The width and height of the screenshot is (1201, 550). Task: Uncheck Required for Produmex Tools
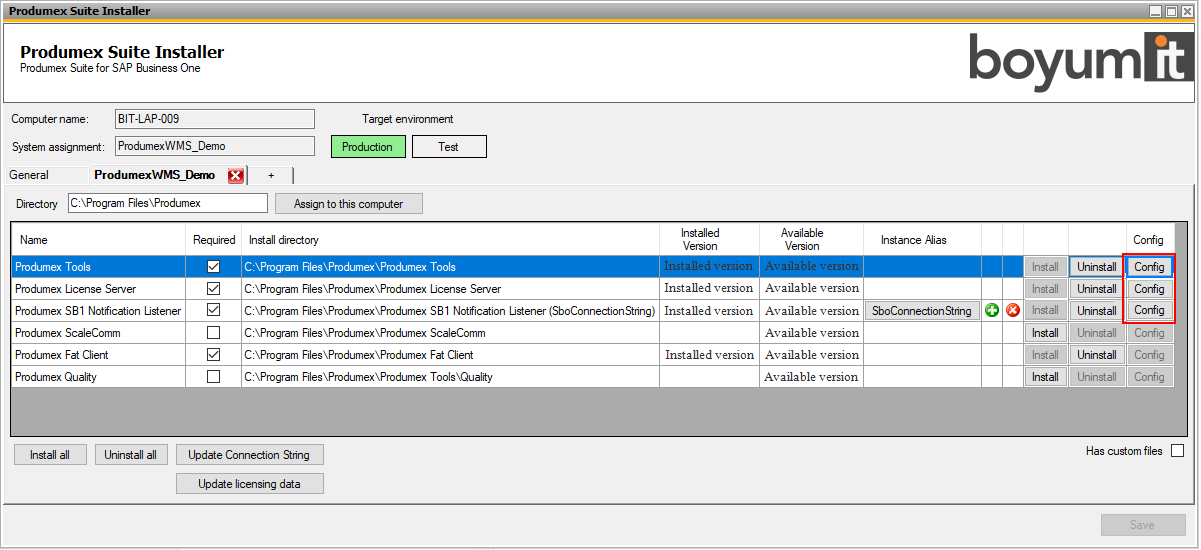coord(213,267)
